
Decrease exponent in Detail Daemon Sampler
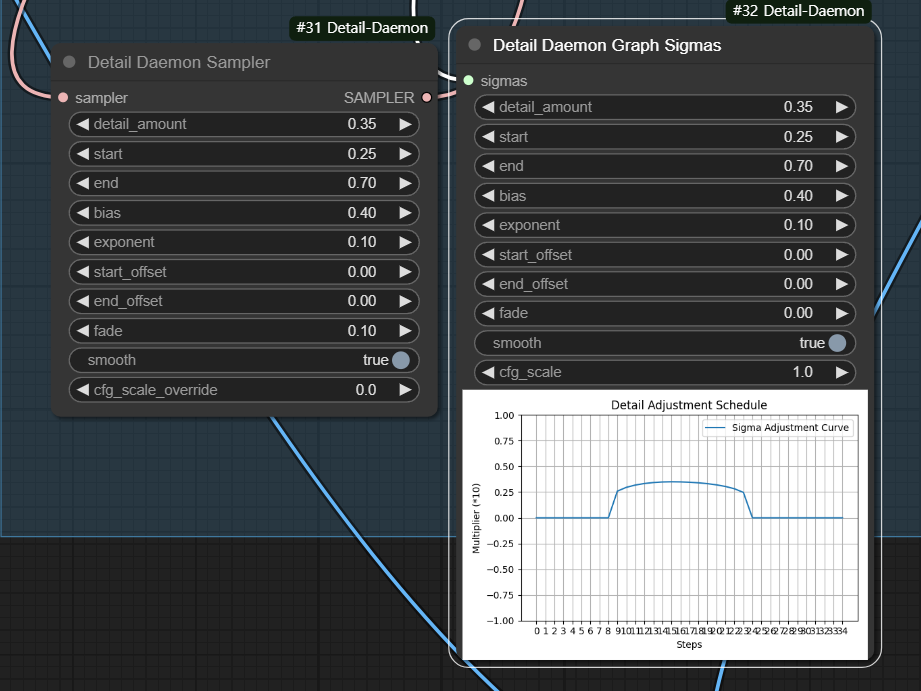point(83,242)
